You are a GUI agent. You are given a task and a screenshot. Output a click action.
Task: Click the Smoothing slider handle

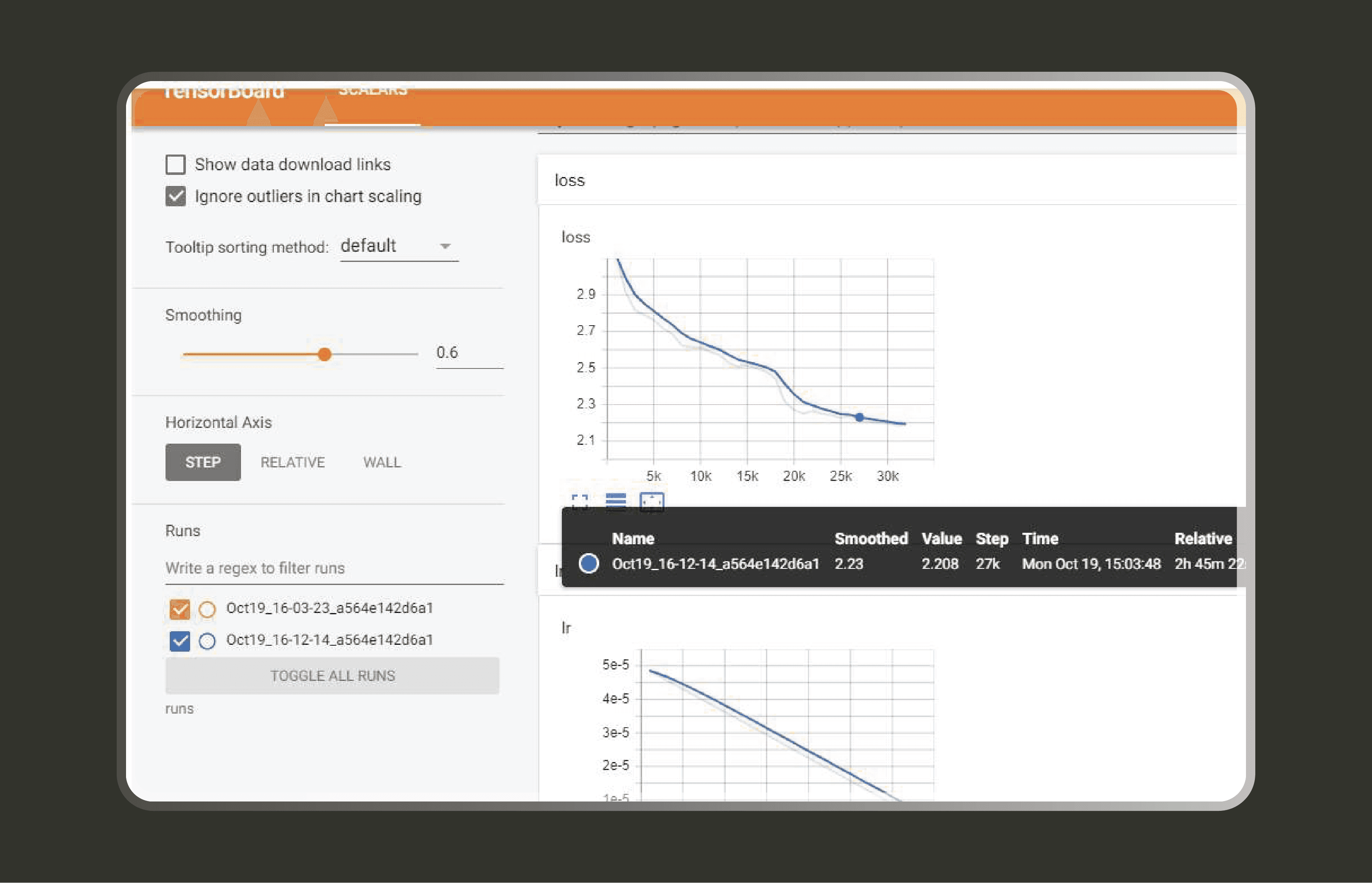click(324, 354)
